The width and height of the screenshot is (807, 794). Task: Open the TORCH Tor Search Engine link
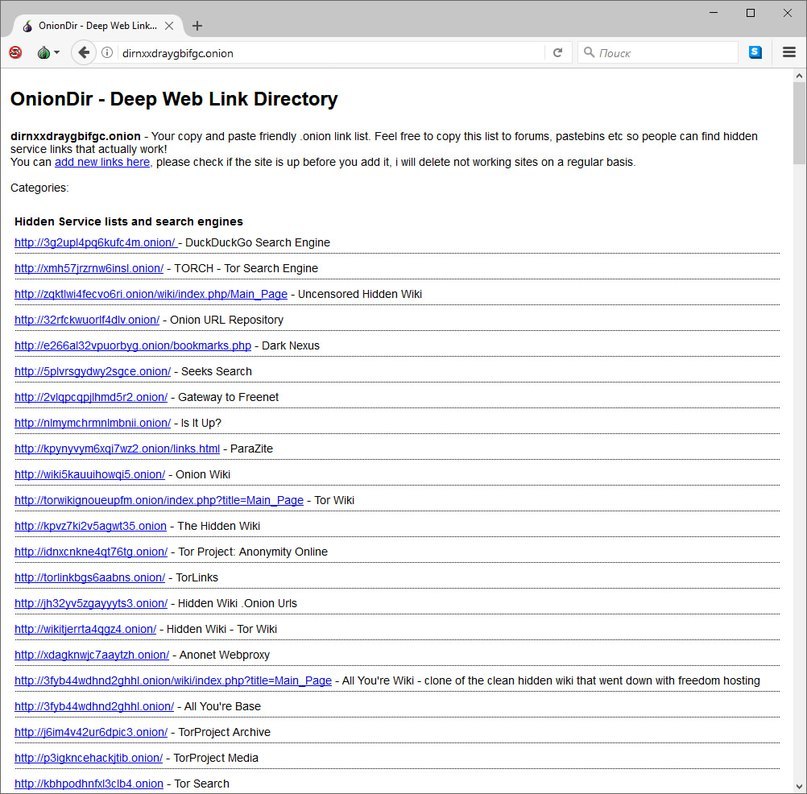(x=89, y=269)
